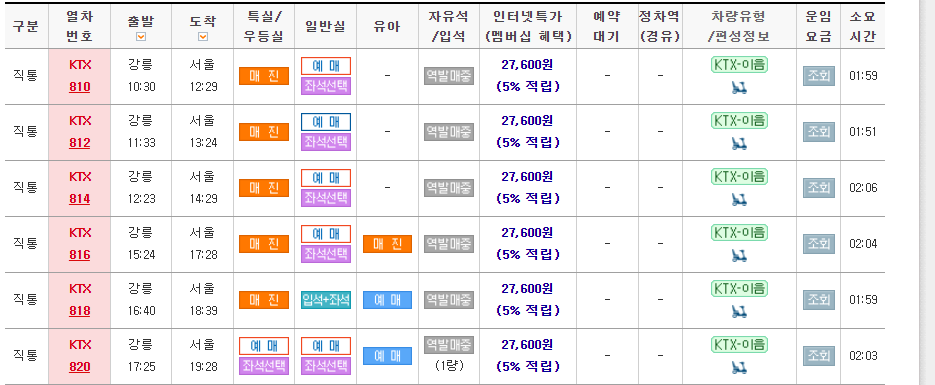Reserve a standard seat on KTX 816
The image size is (935, 385).
[326, 234]
